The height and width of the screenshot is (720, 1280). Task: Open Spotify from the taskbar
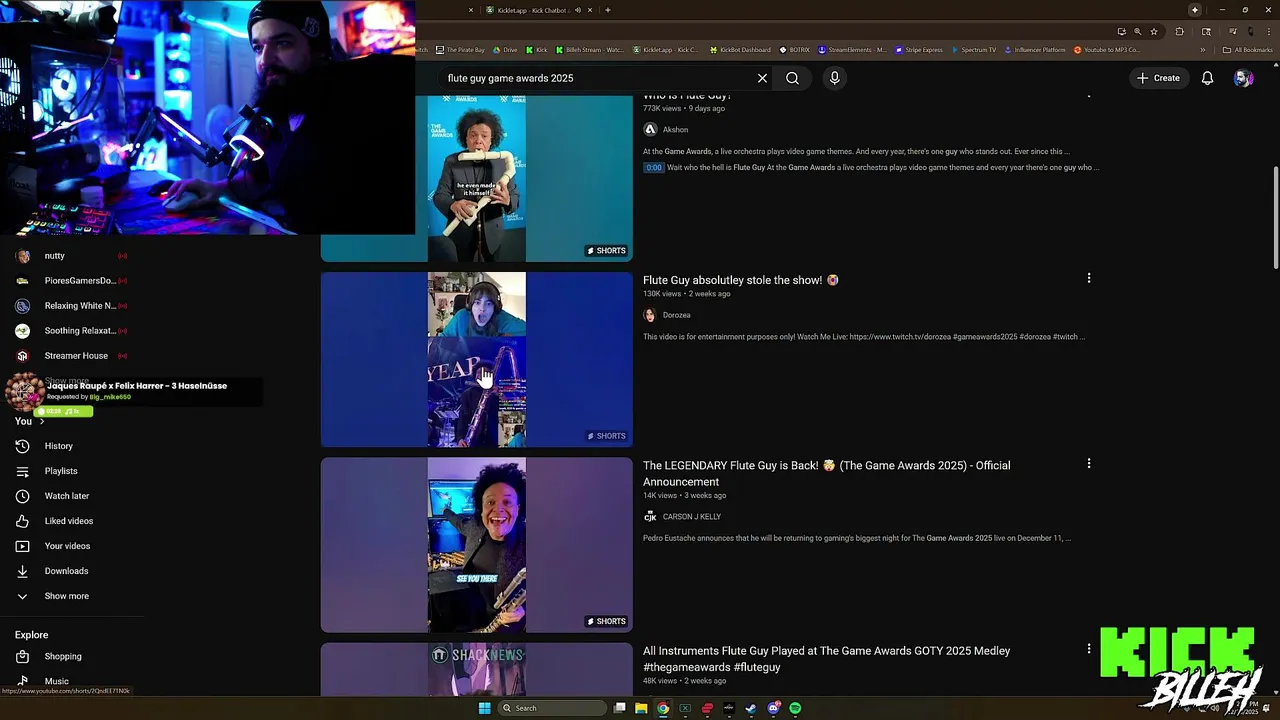pyautogui.click(x=795, y=708)
